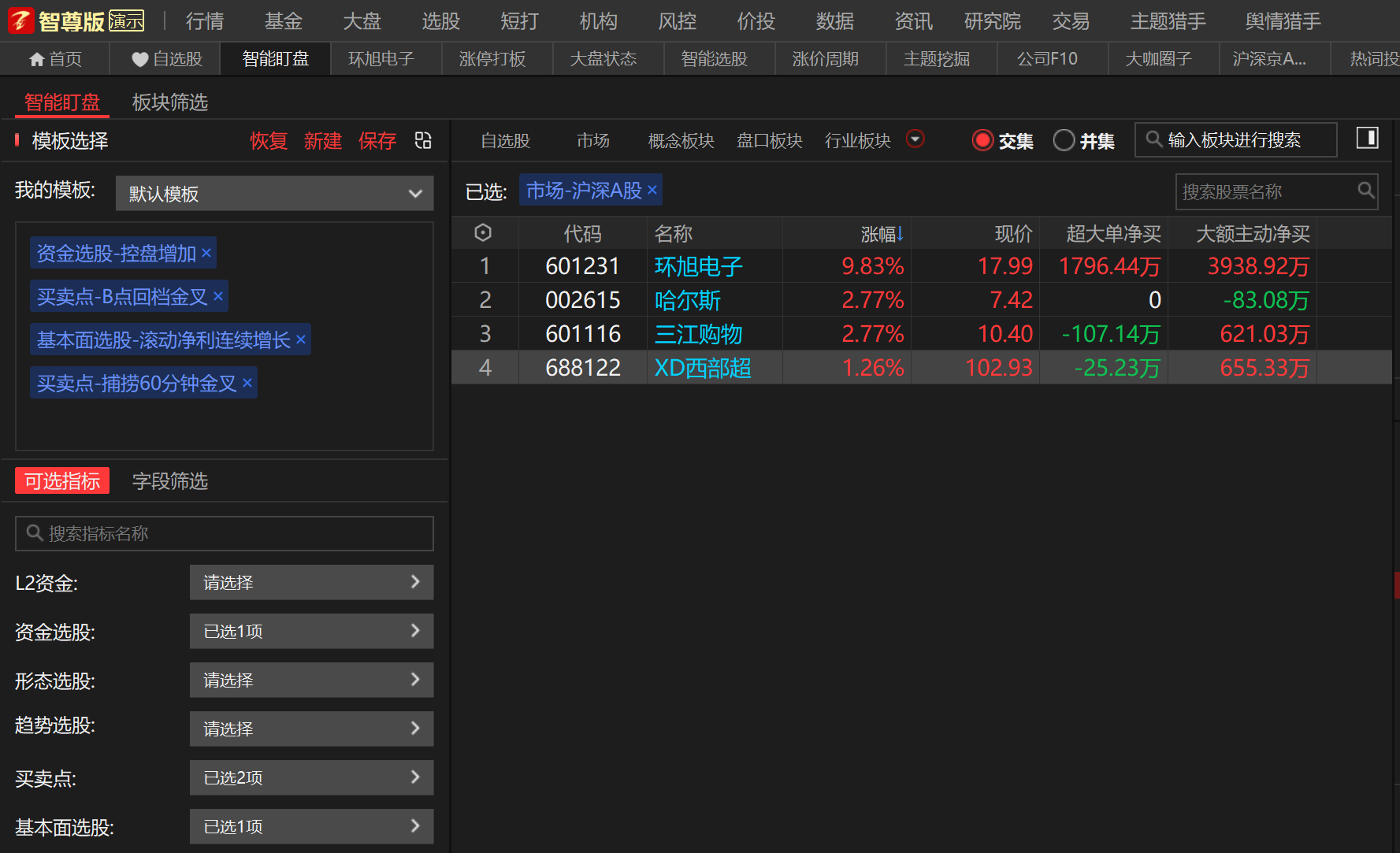
Task: Click code cell 002615
Action: point(583,300)
